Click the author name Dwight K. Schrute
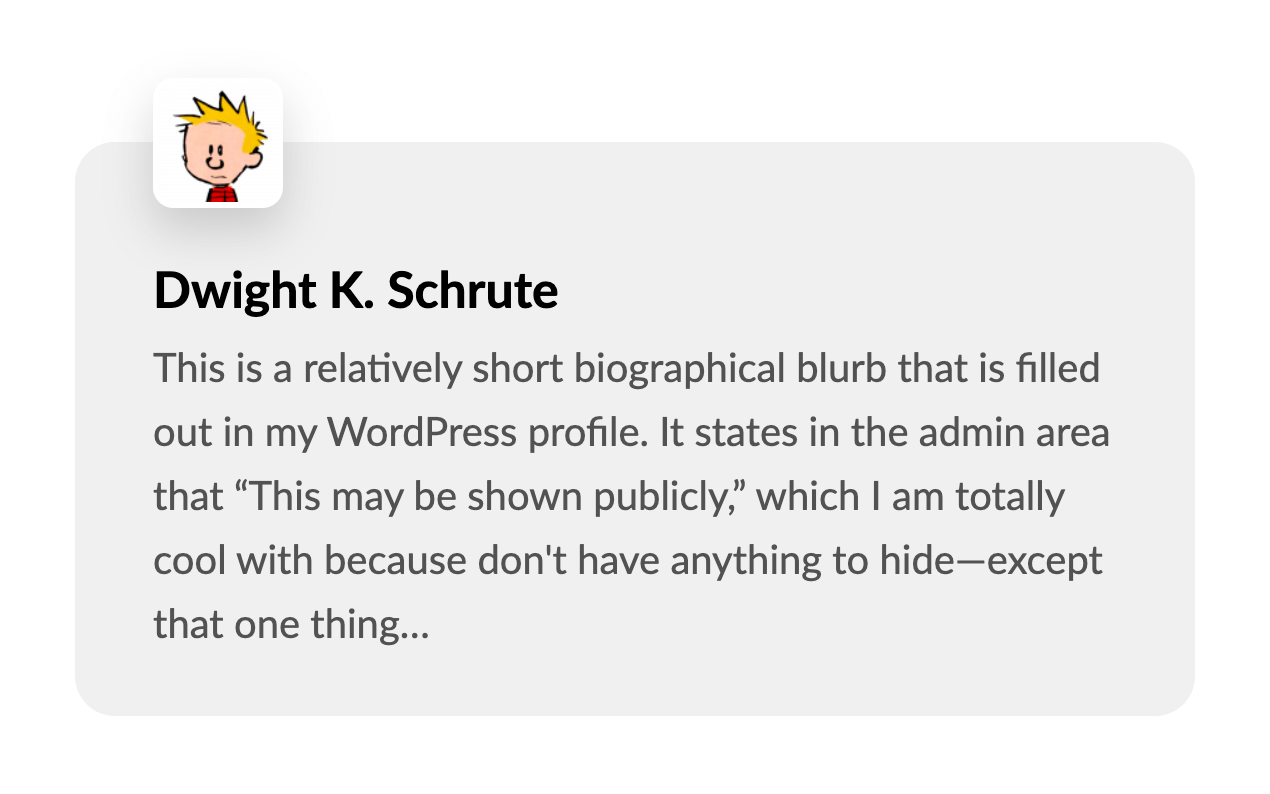The height and width of the screenshot is (794, 1270). point(355,291)
